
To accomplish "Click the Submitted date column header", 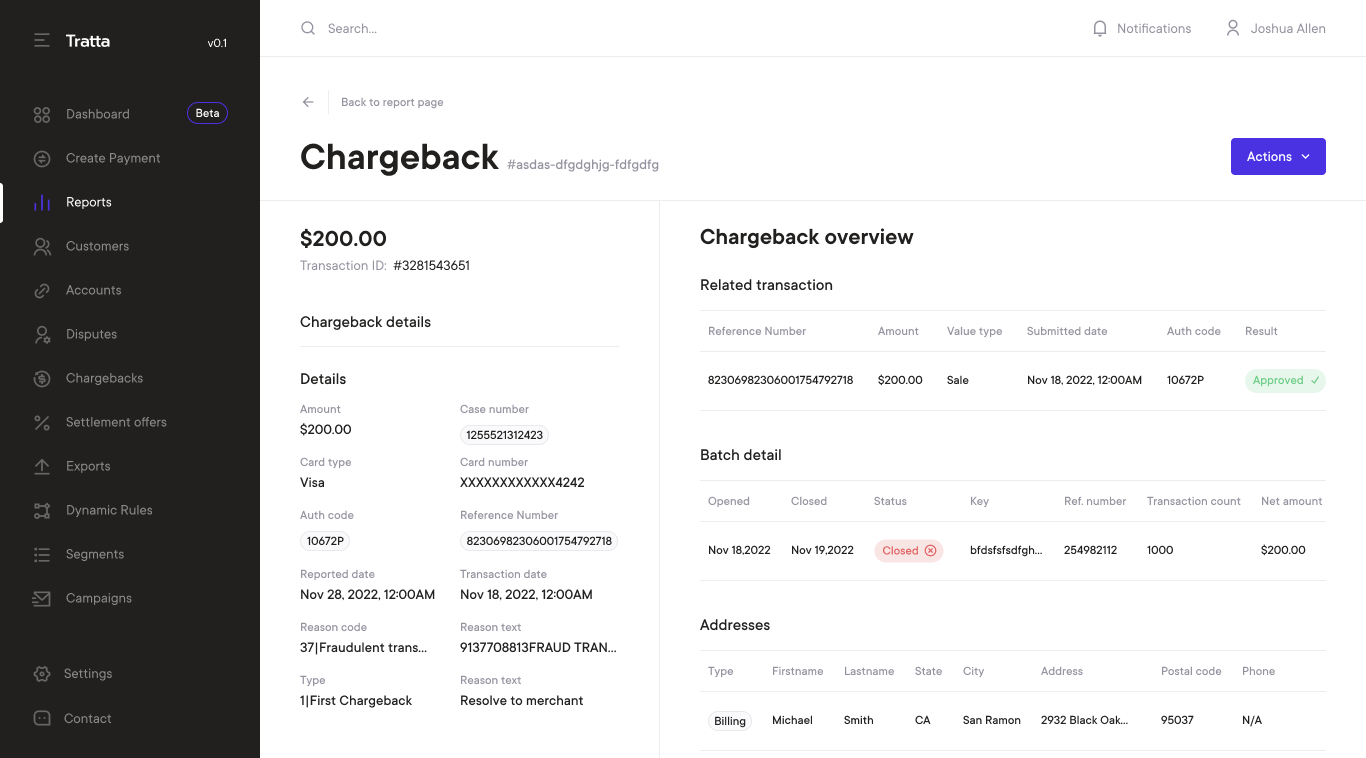I will (1067, 331).
